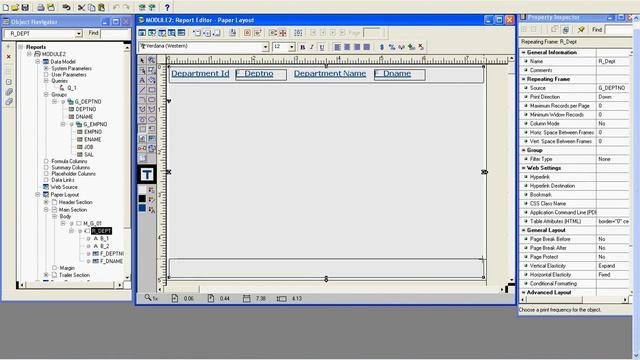Click the Help question mark icon
Viewport: 640px width, 360px height.
click(167, 7)
